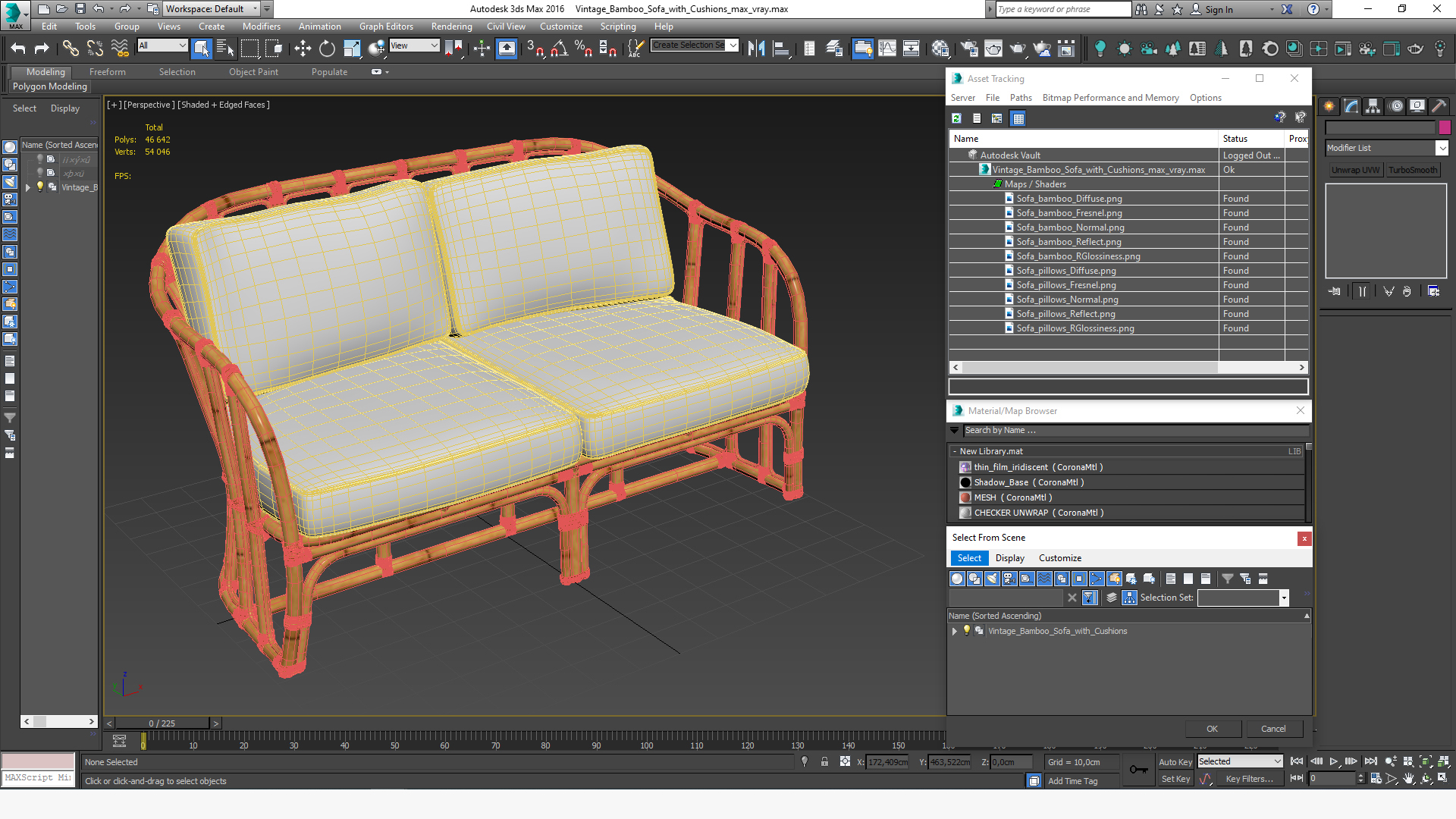
Task: Click the Select and Link tool
Action: click(71, 49)
